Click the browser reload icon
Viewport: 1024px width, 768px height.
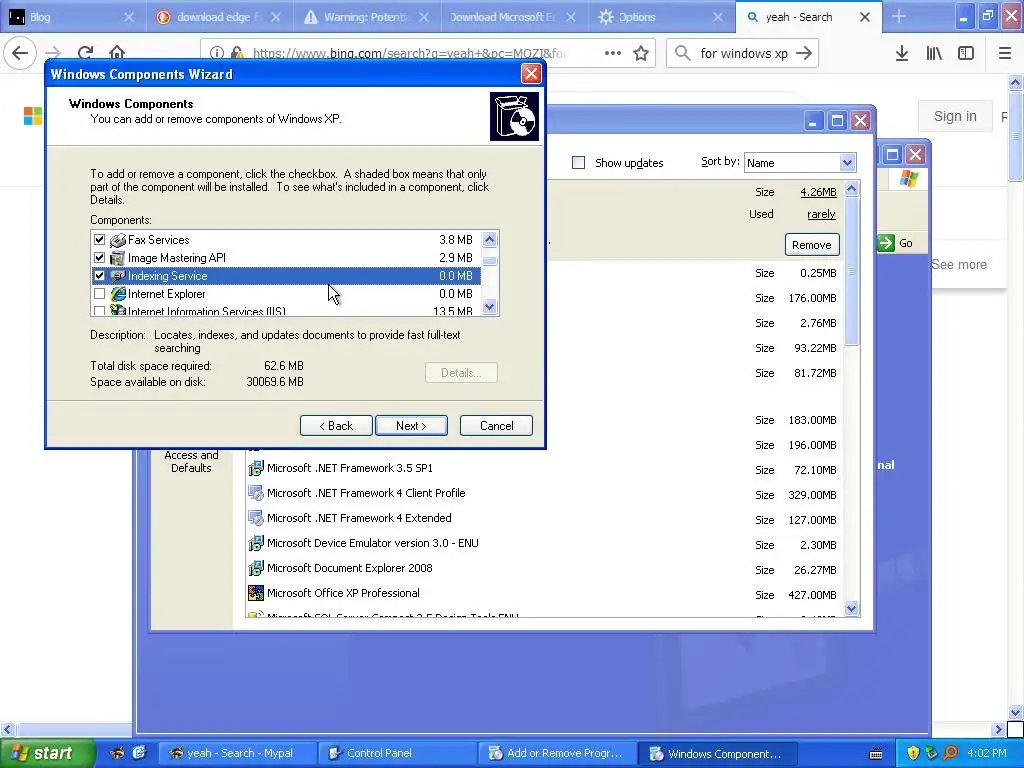(85, 53)
